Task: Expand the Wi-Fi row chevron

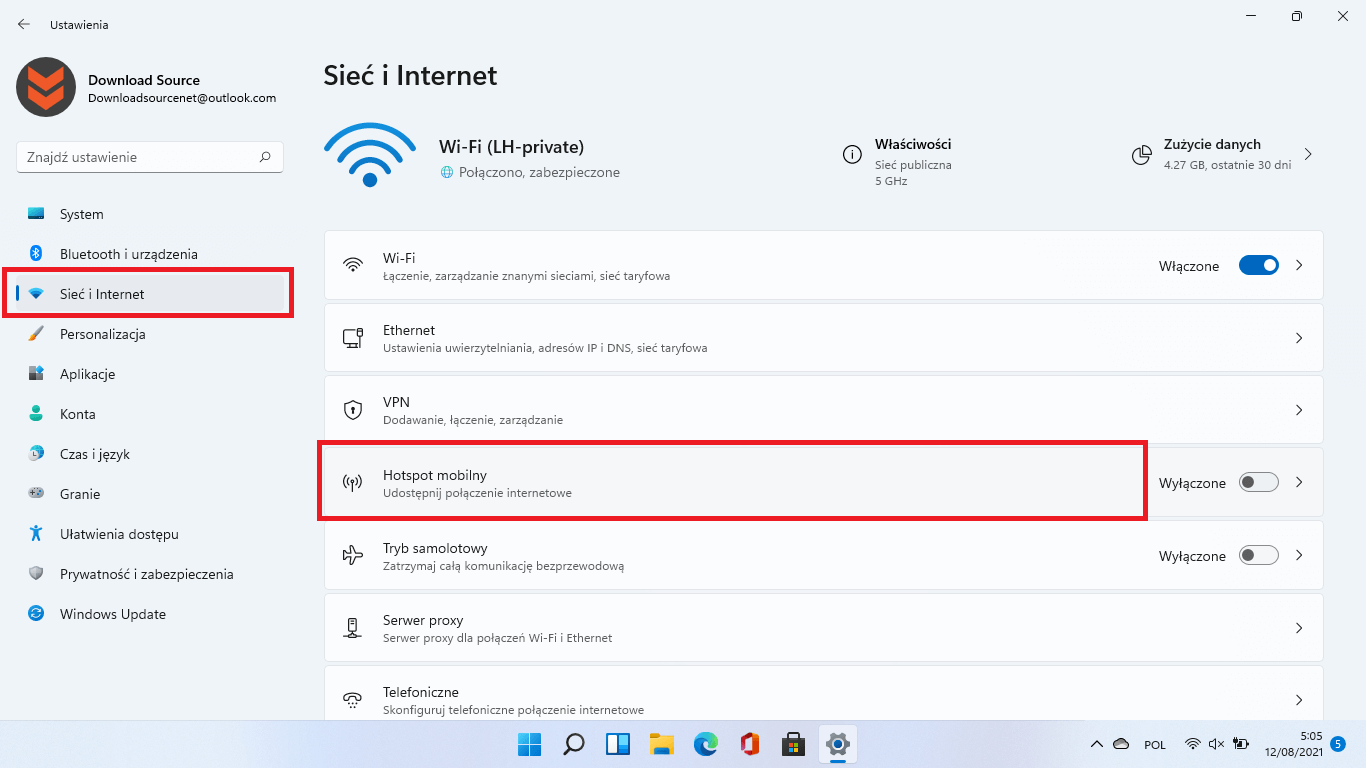Action: tap(1299, 266)
